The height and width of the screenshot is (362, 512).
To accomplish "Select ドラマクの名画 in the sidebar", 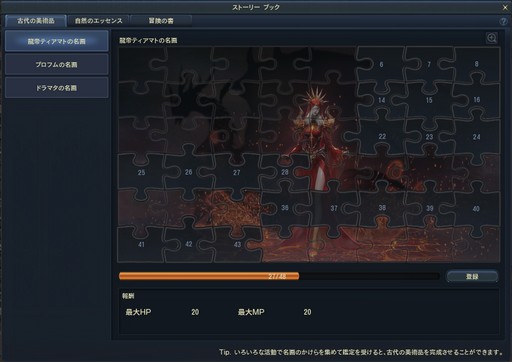I will click(57, 88).
